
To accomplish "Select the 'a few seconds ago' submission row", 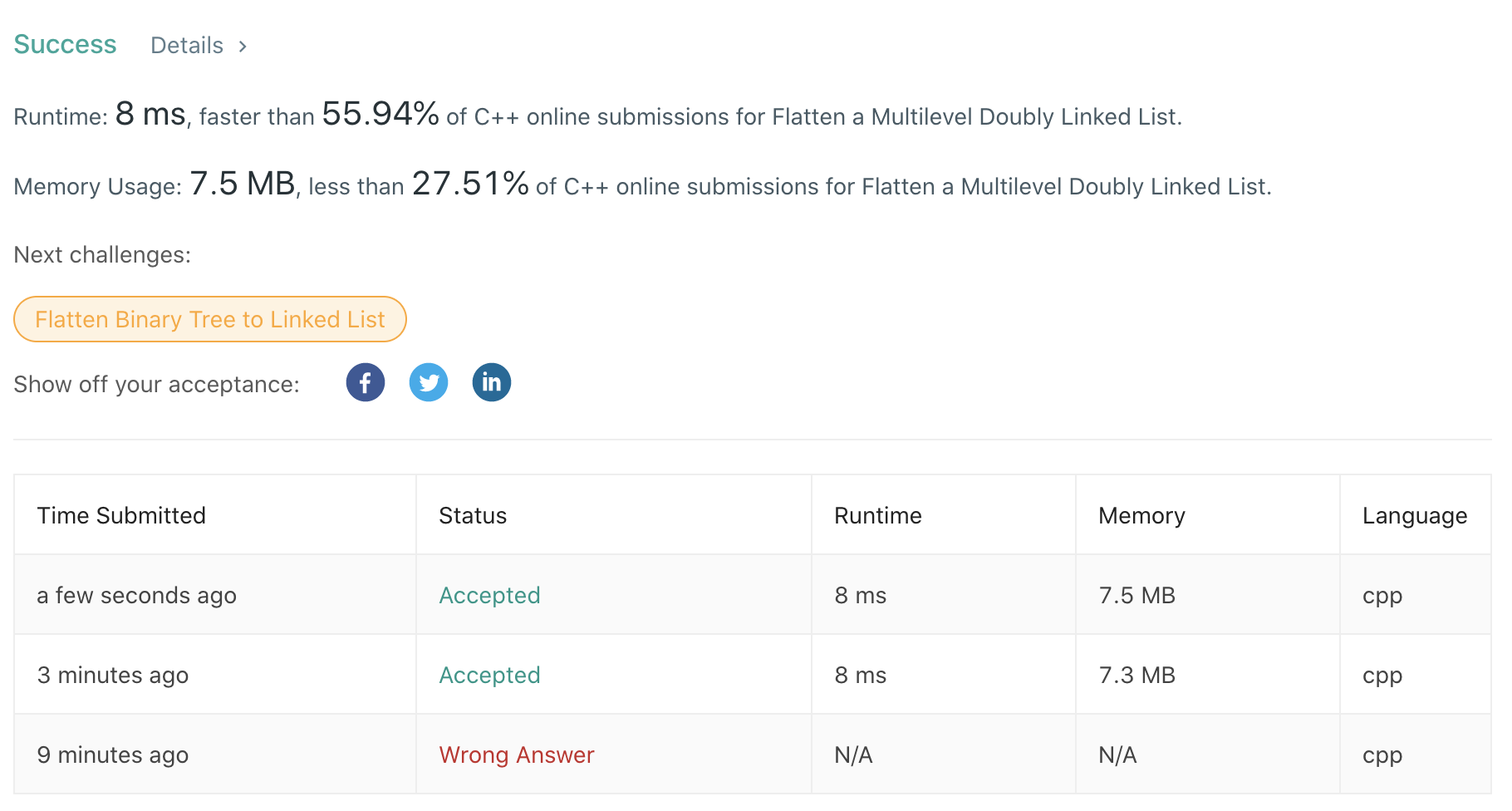I will pyautogui.click(x=137, y=596).
